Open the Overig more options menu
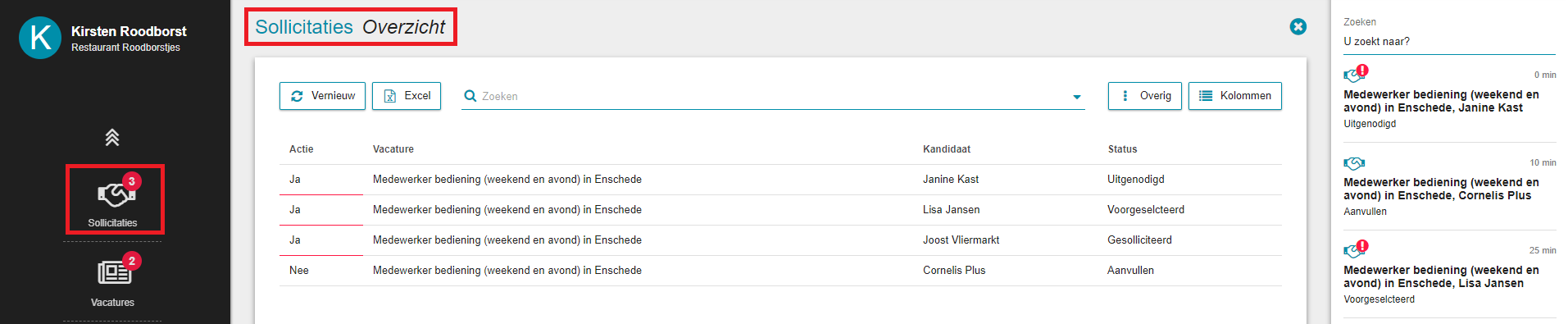 pyautogui.click(x=1145, y=96)
